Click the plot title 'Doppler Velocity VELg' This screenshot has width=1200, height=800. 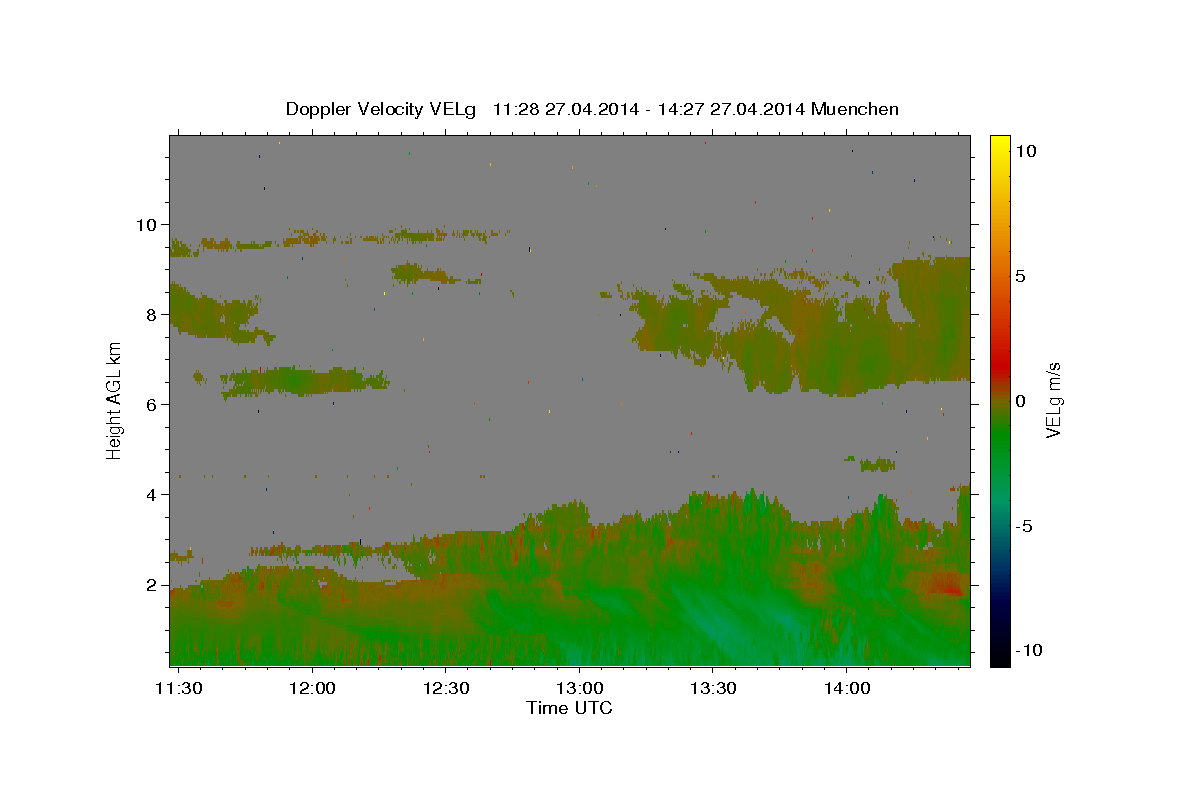coord(383,109)
